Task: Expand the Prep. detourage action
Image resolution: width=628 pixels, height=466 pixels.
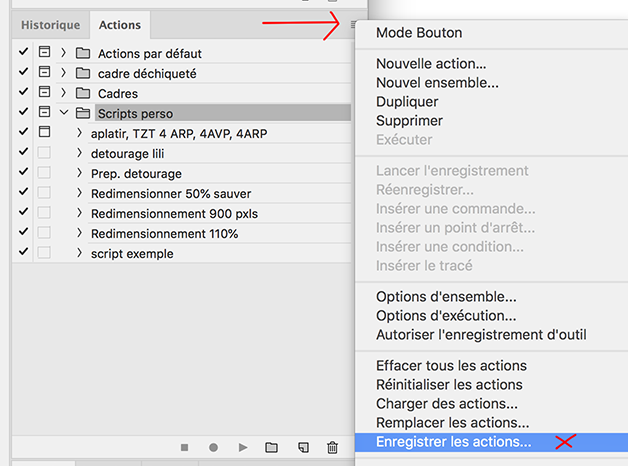Action: [79, 173]
